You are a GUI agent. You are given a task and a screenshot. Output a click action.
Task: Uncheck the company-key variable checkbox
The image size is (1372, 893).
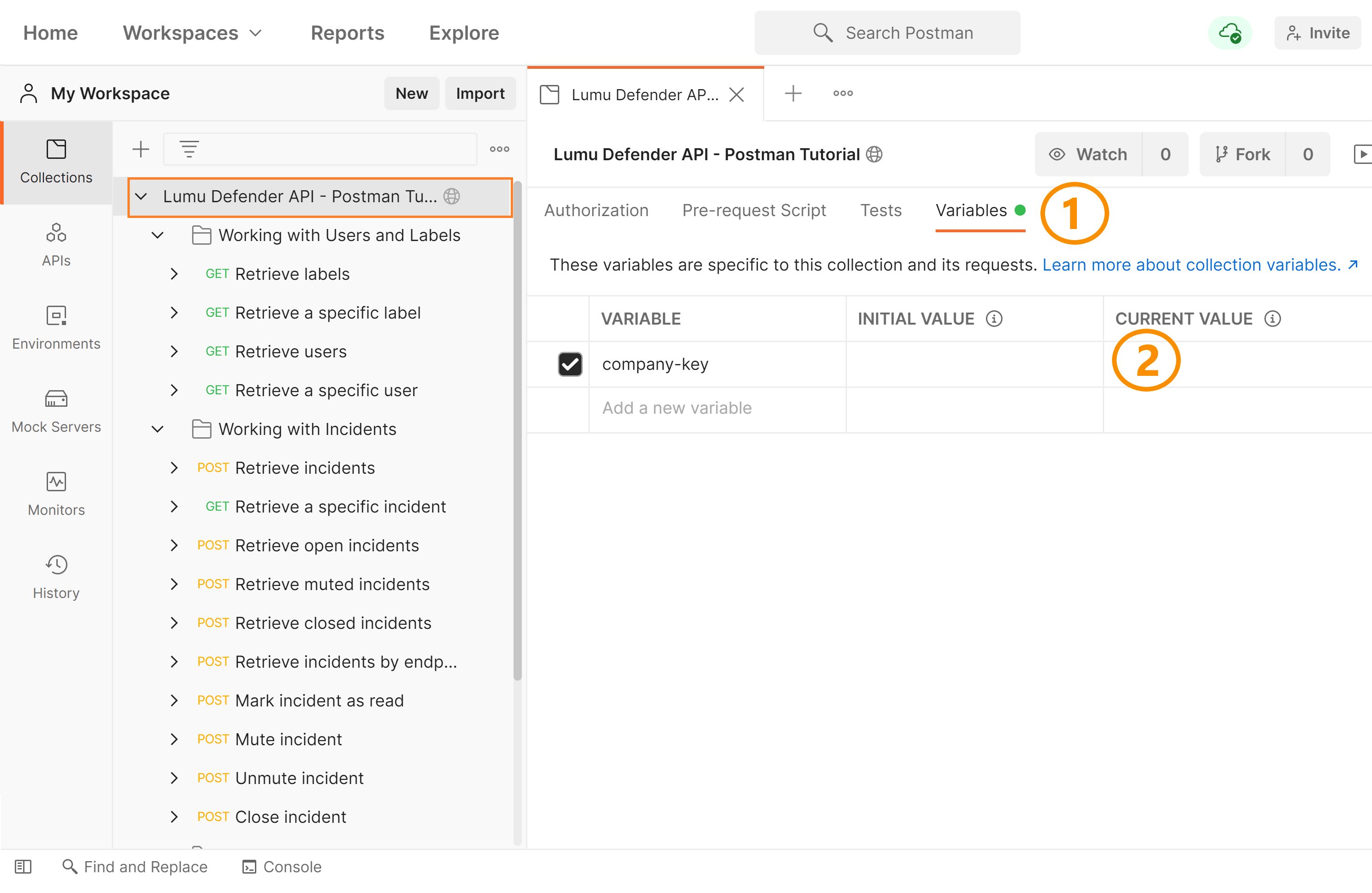(569, 364)
